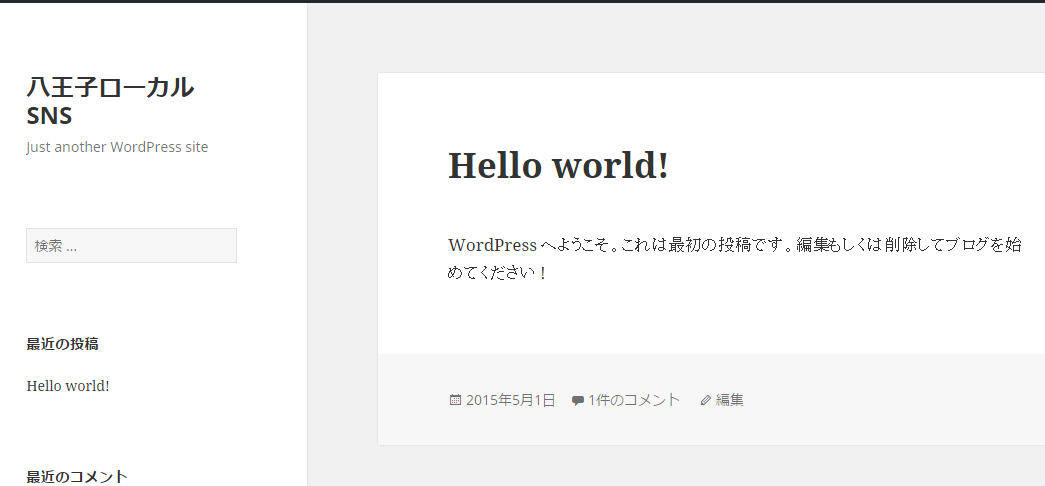Click the comment bubble icon
This screenshot has width=1045, height=486.
pos(577,400)
